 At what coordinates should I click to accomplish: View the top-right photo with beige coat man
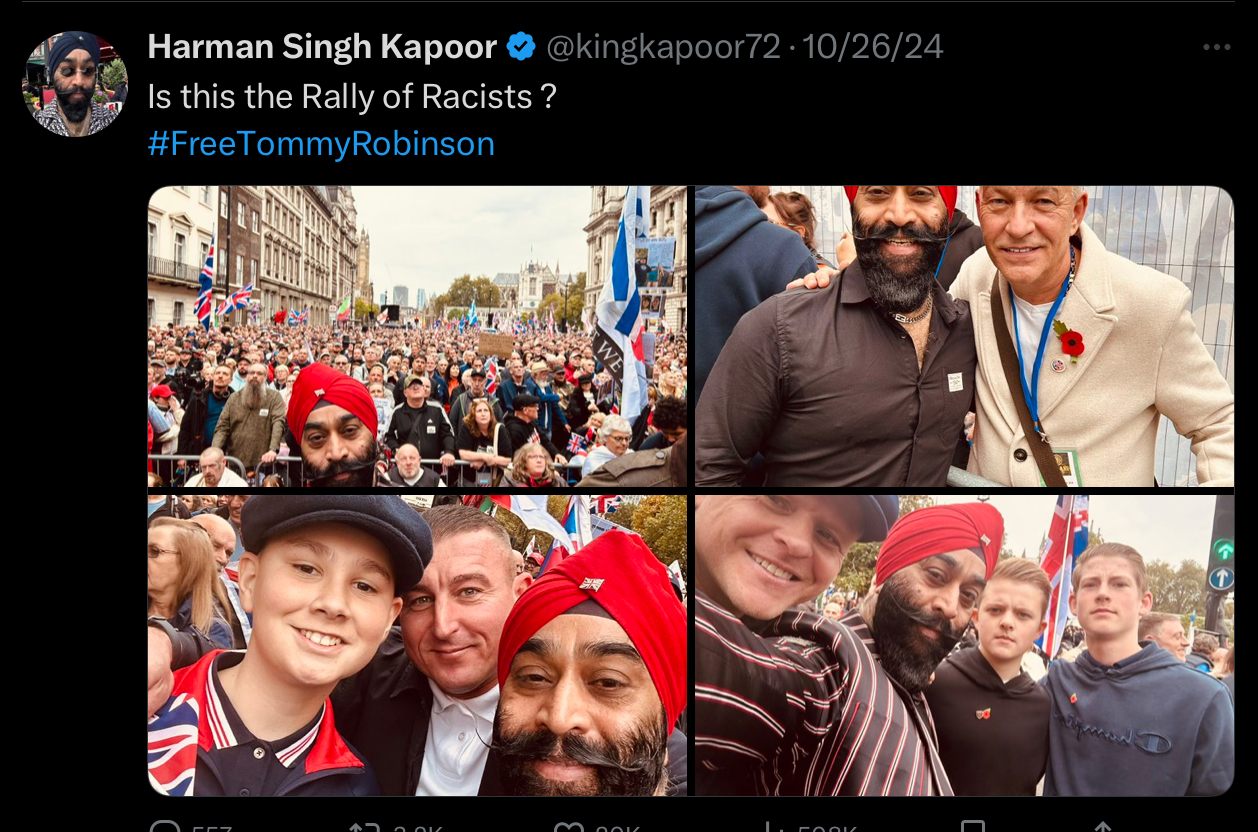coord(964,336)
